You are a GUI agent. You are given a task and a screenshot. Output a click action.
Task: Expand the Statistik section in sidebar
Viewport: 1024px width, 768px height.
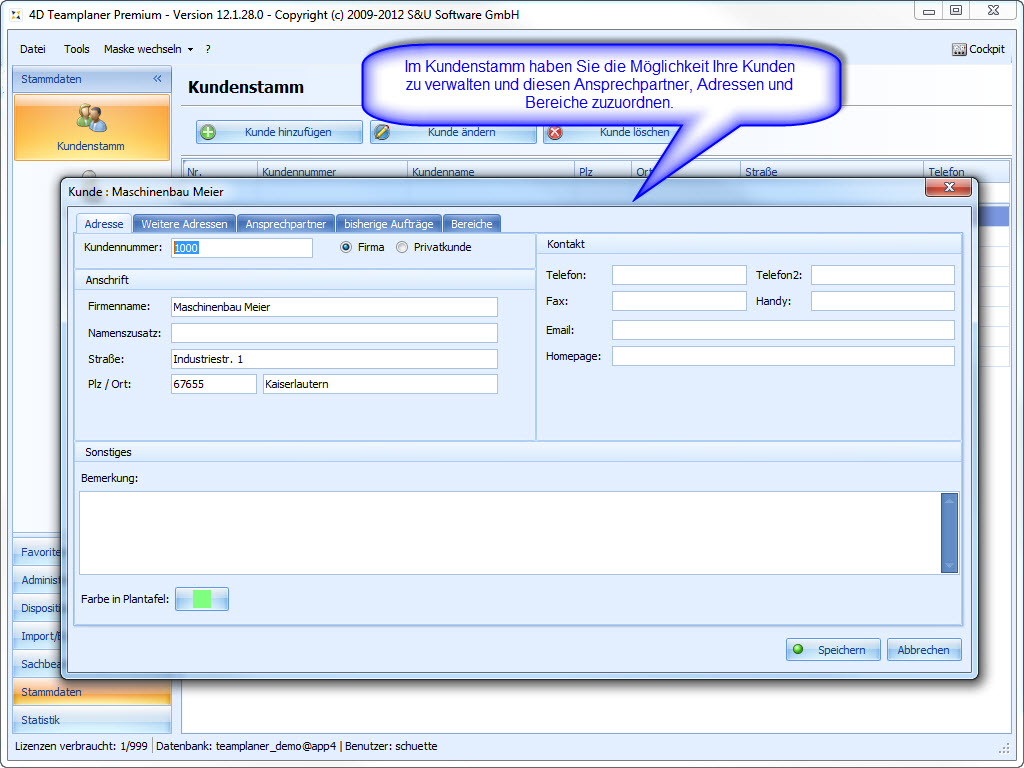coord(41,720)
